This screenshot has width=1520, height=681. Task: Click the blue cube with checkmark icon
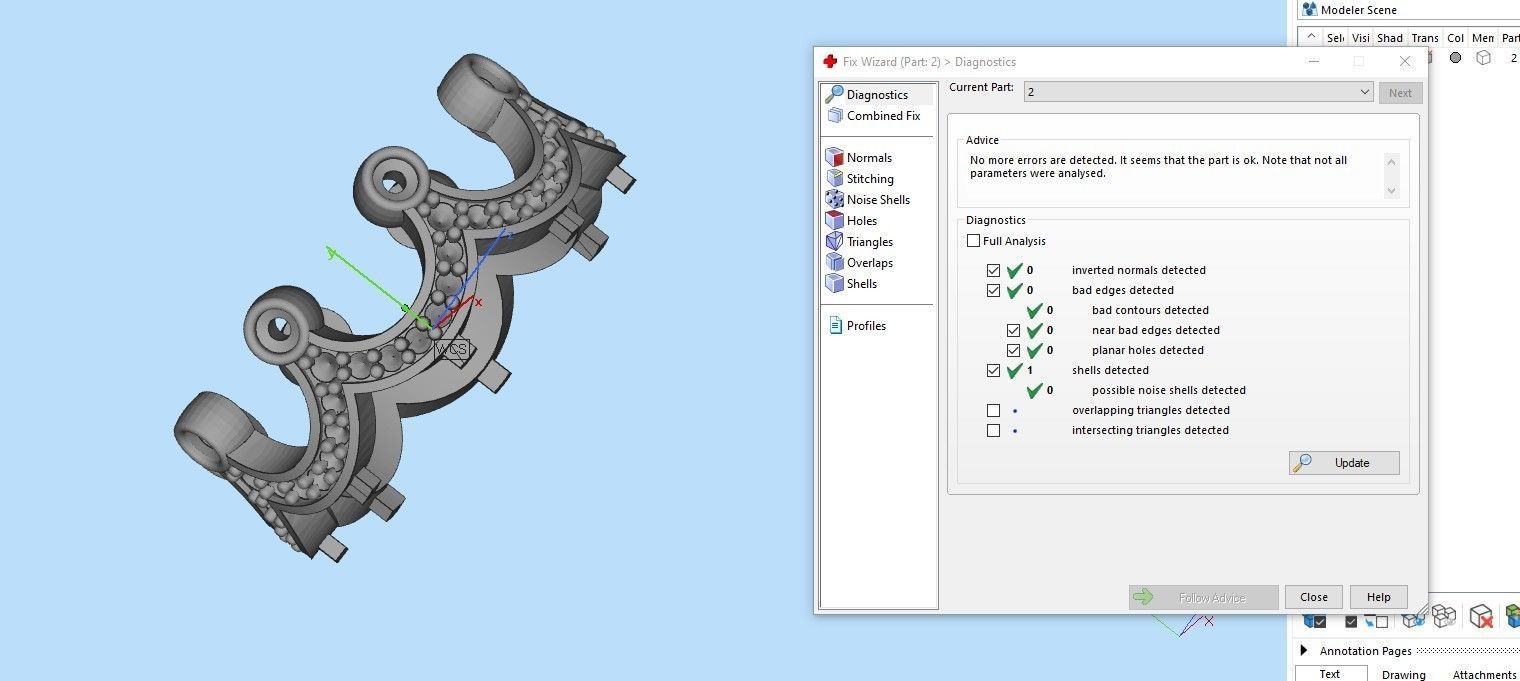click(1314, 620)
